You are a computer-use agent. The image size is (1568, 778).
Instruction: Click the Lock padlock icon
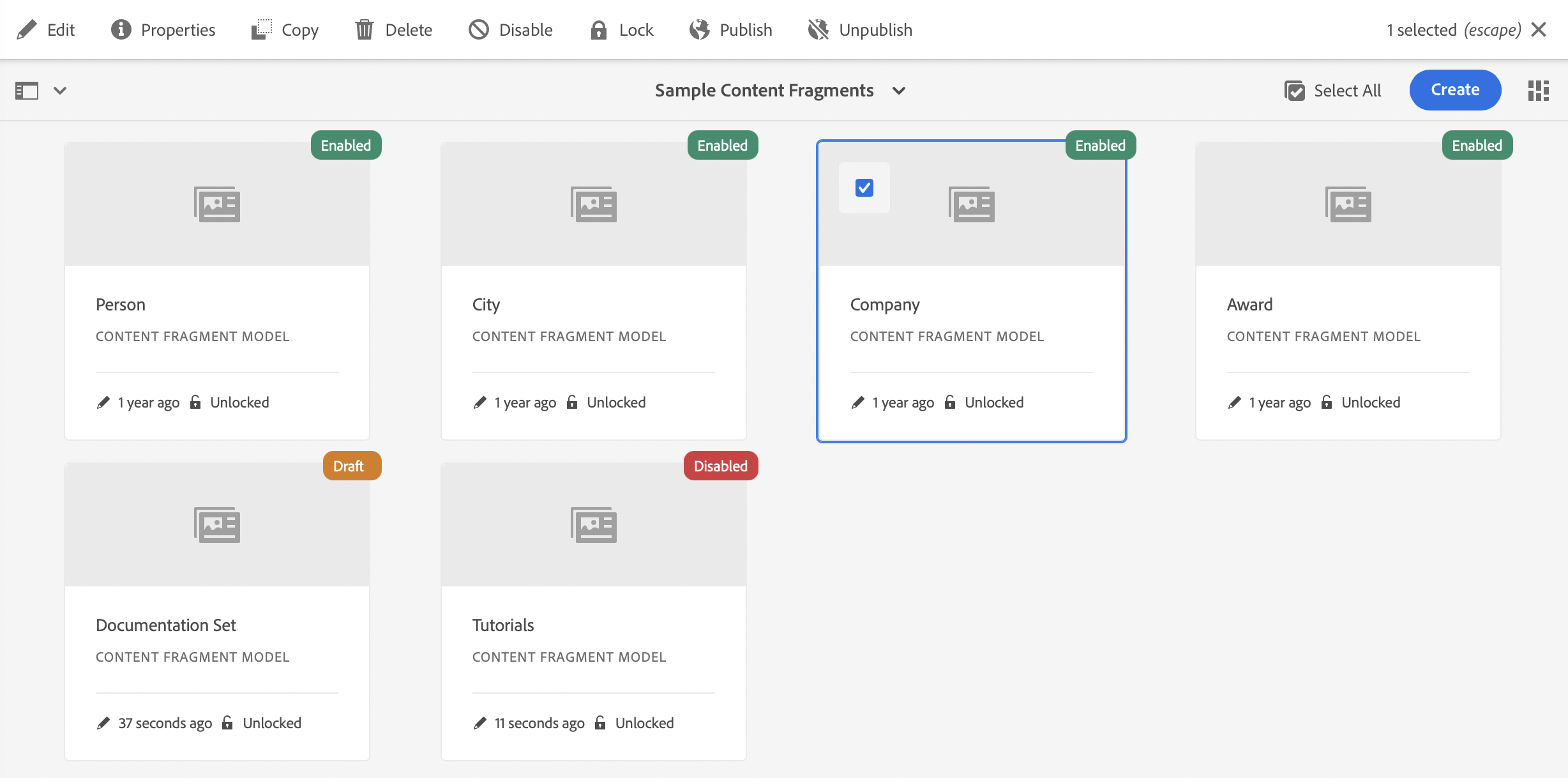(x=598, y=30)
